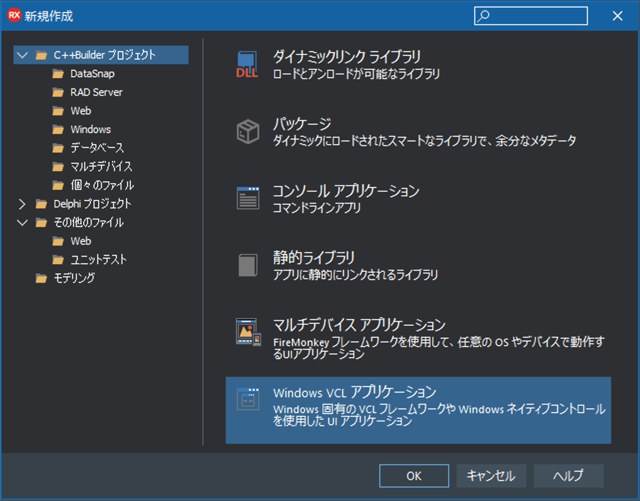The width and height of the screenshot is (640, 501).
Task: Click folder icon next to 個々のファイル
Action: click(58, 185)
